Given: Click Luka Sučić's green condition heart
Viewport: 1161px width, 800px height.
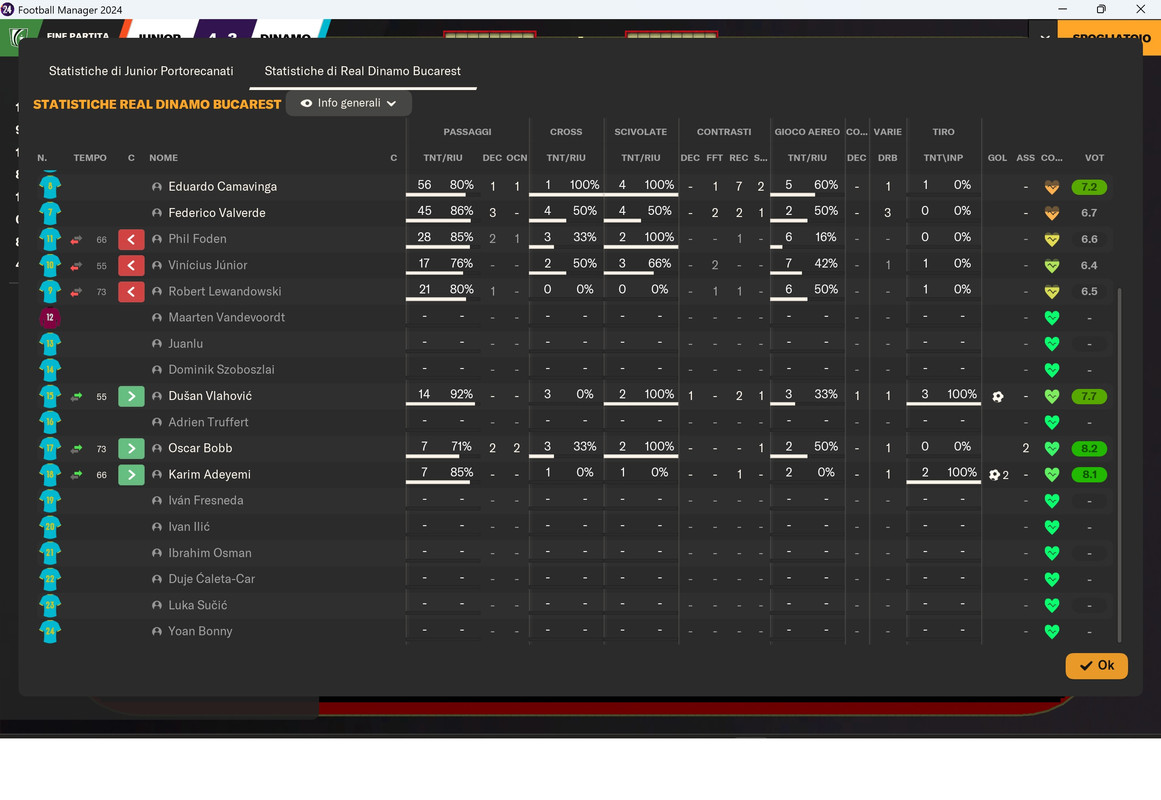Looking at the screenshot, I should [1051, 605].
